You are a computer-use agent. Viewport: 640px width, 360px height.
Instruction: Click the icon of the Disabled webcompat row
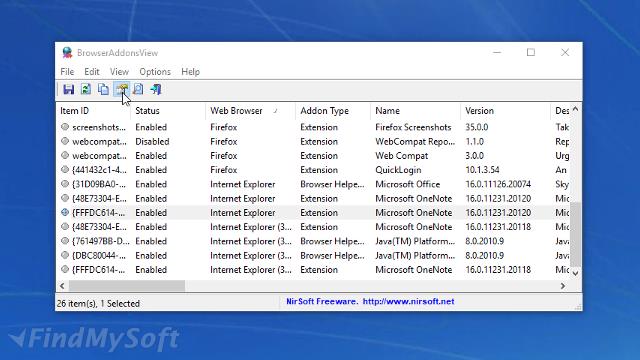[x=65, y=141]
